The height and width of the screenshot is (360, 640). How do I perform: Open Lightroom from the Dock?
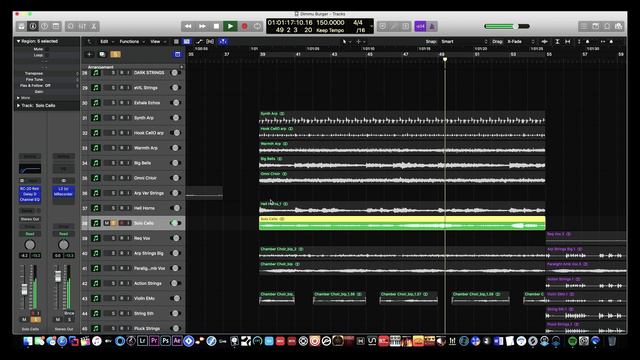tap(142, 341)
